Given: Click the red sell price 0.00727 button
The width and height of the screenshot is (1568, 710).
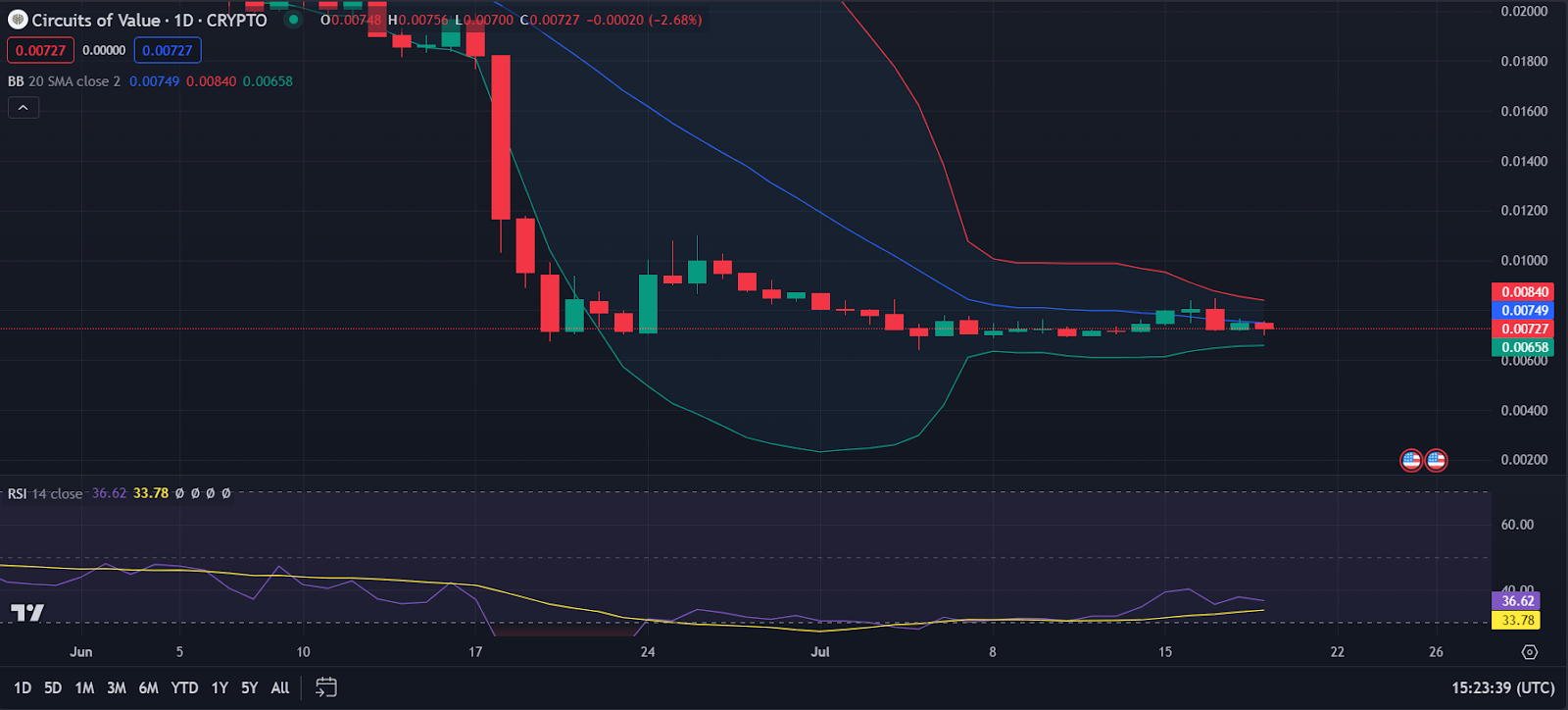Looking at the screenshot, I should [x=41, y=50].
